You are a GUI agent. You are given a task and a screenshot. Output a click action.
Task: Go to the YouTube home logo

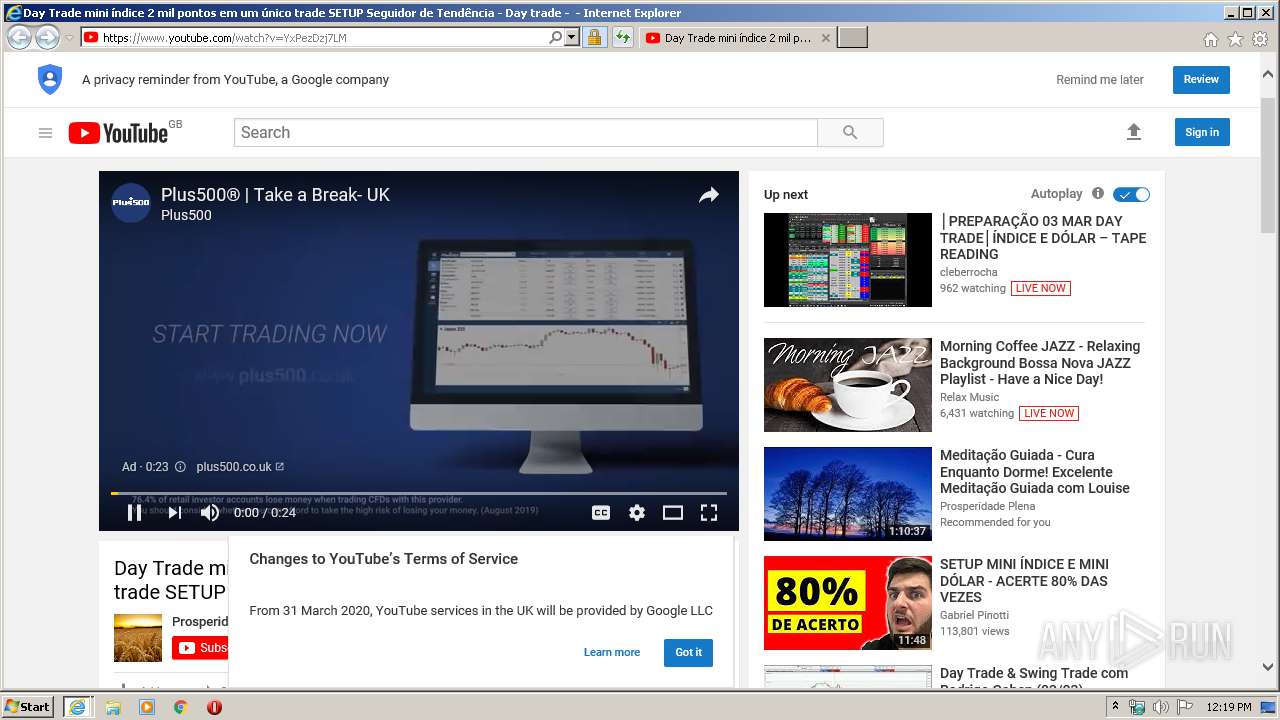coord(118,133)
